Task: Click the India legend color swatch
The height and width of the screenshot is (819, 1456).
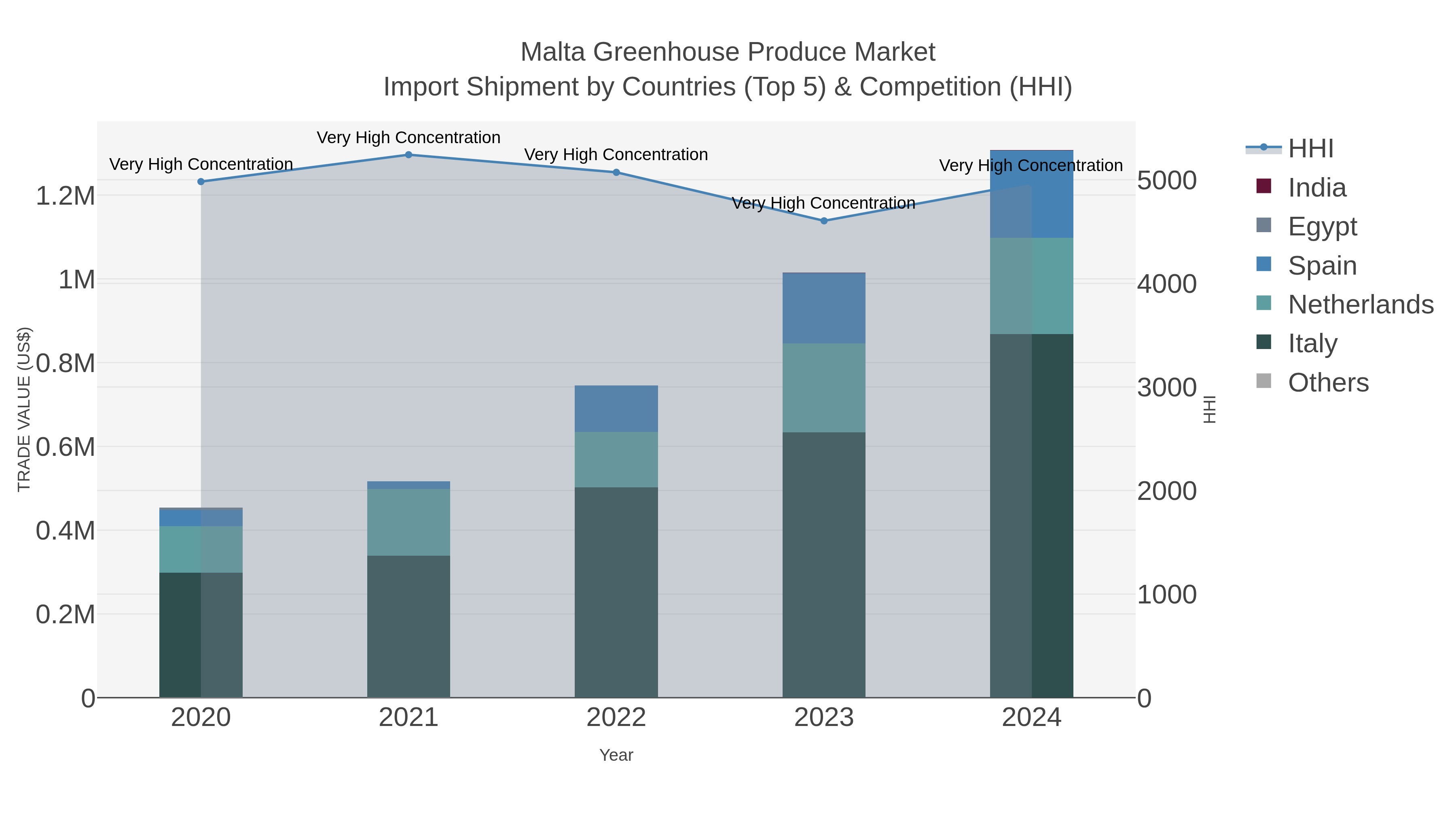Action: point(1263,186)
